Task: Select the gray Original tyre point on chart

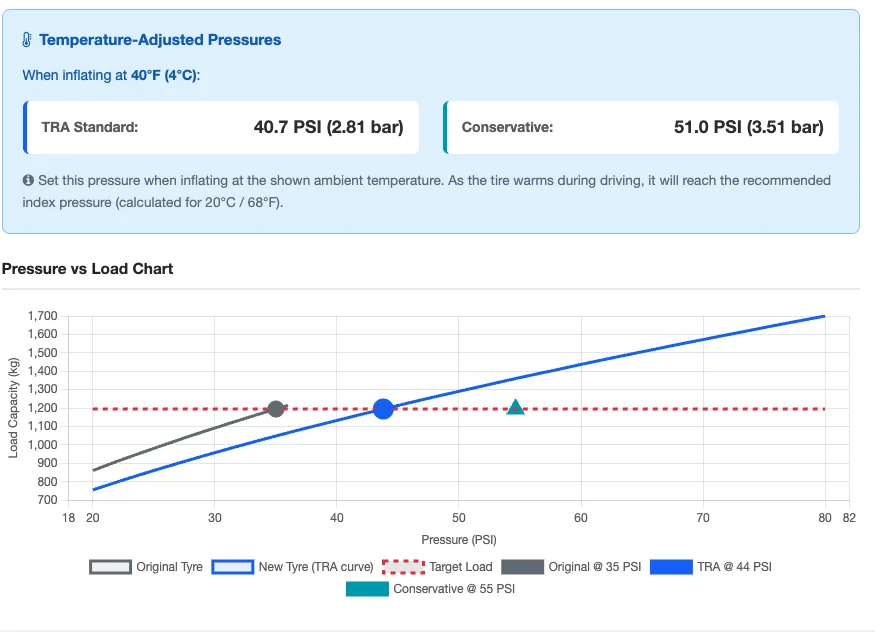Action: [x=276, y=408]
